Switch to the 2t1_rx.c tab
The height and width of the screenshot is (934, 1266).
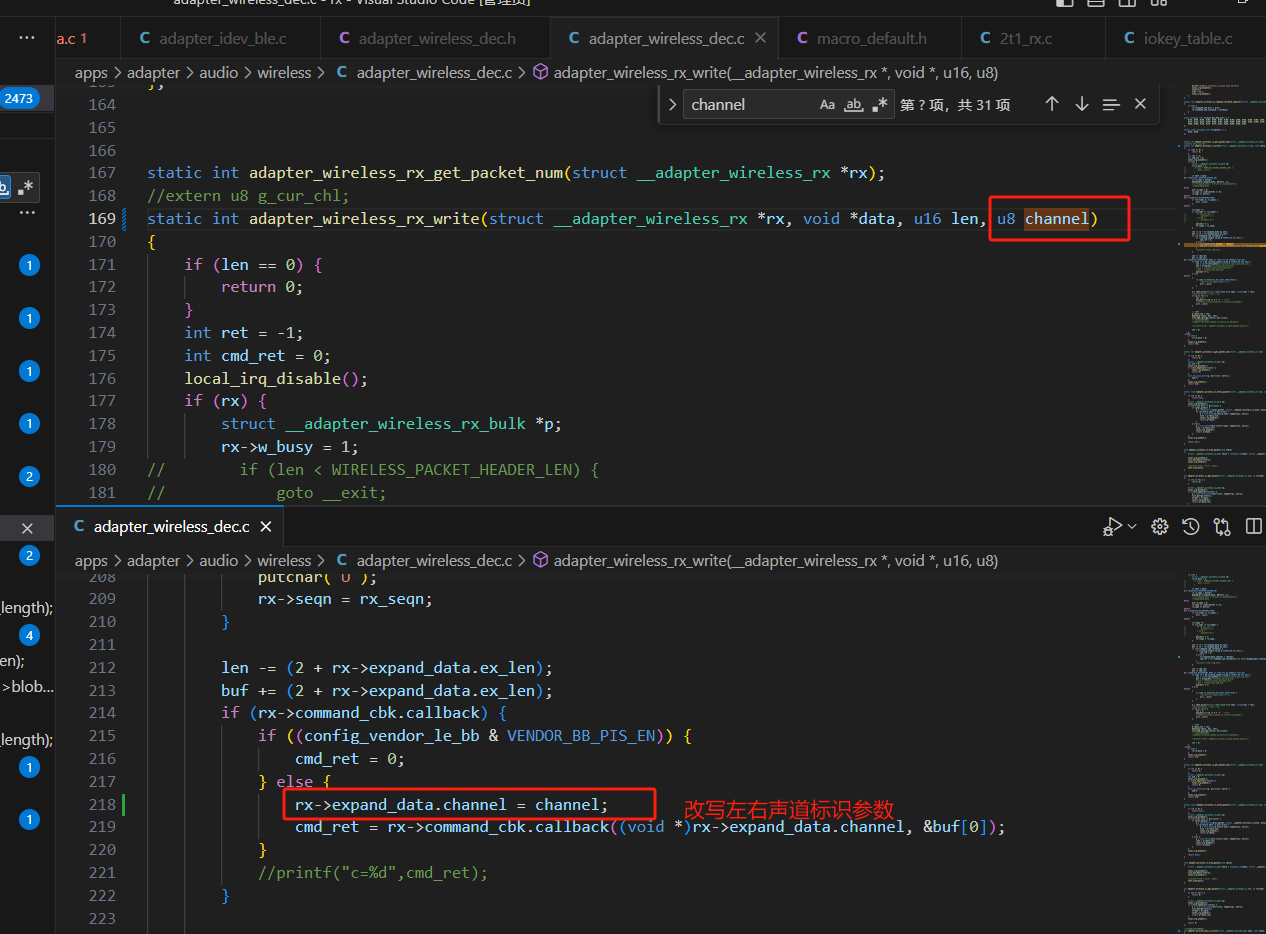click(1033, 38)
